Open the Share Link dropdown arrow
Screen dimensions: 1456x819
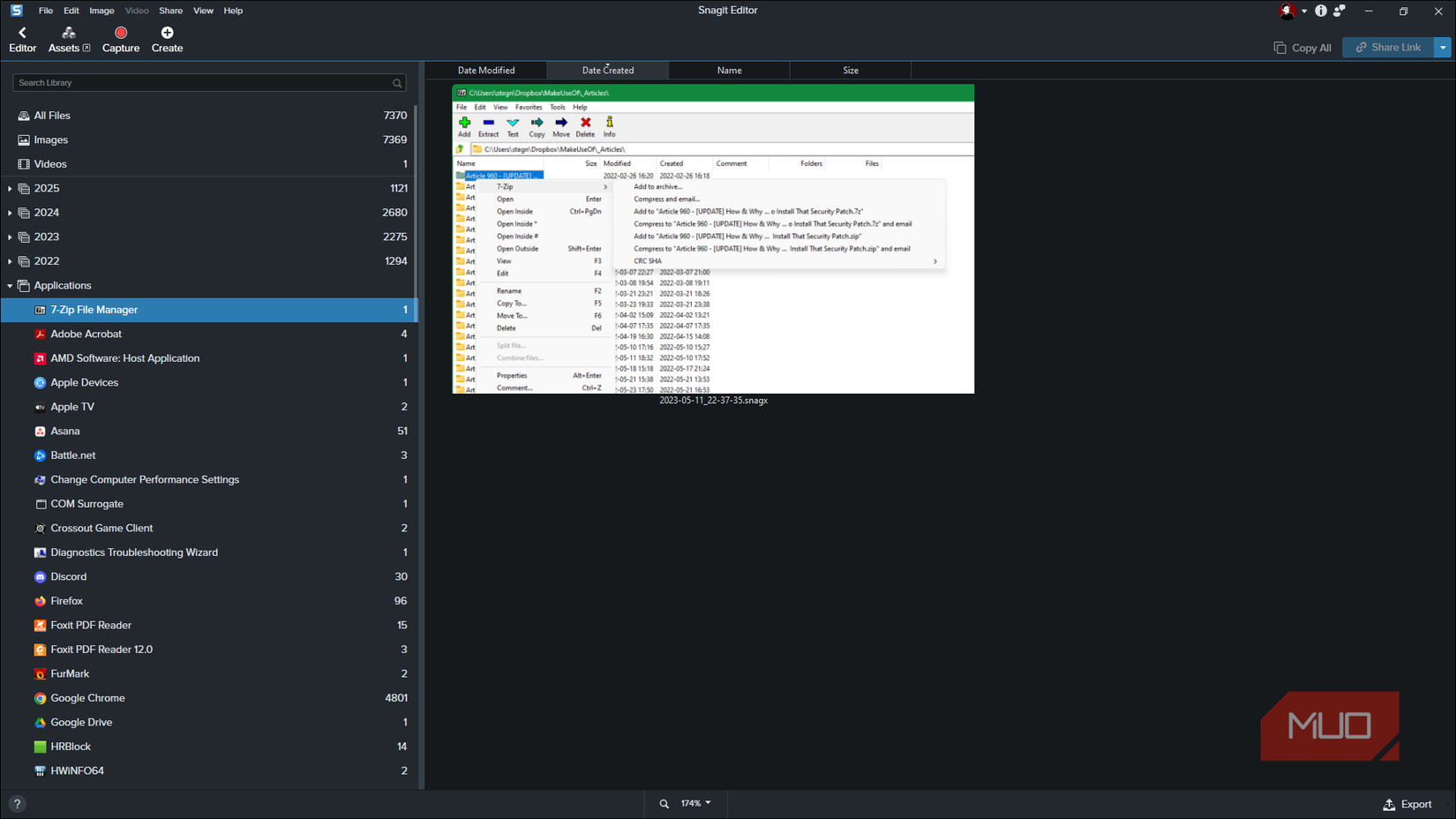(1443, 48)
